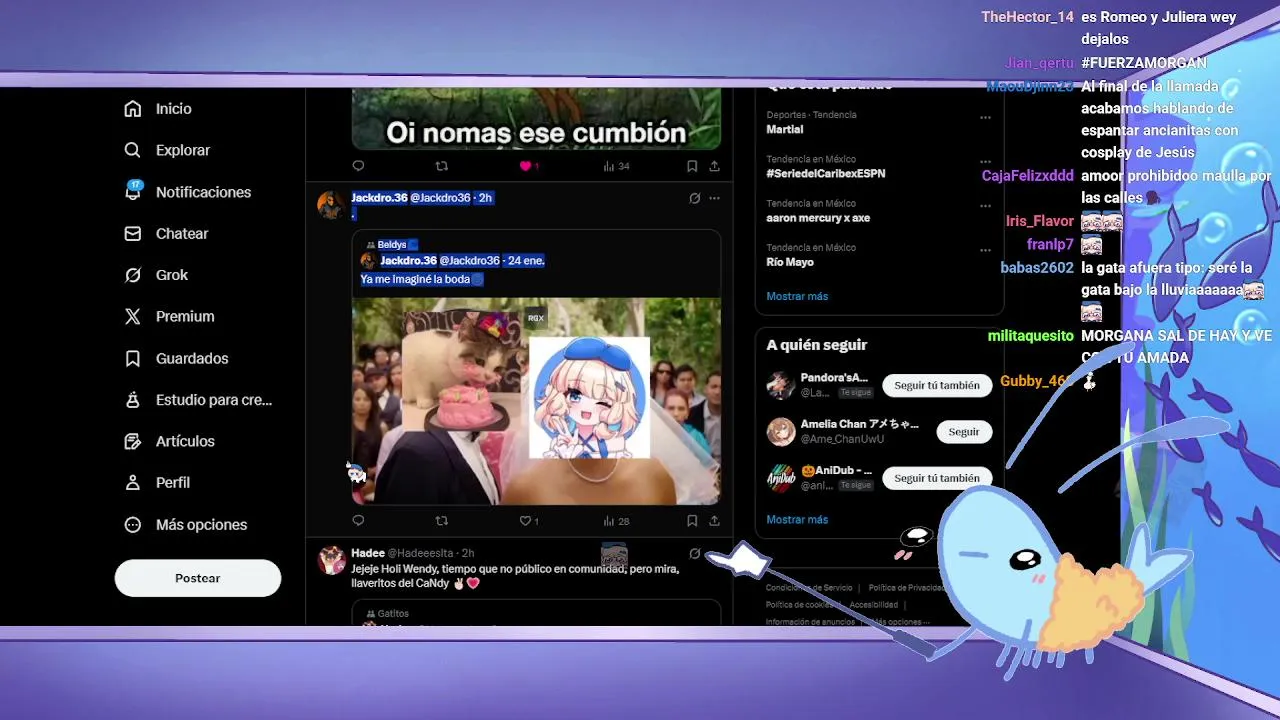Click Mostrar más under A quién seguir
Image resolution: width=1280 pixels, height=720 pixels.
tap(797, 519)
